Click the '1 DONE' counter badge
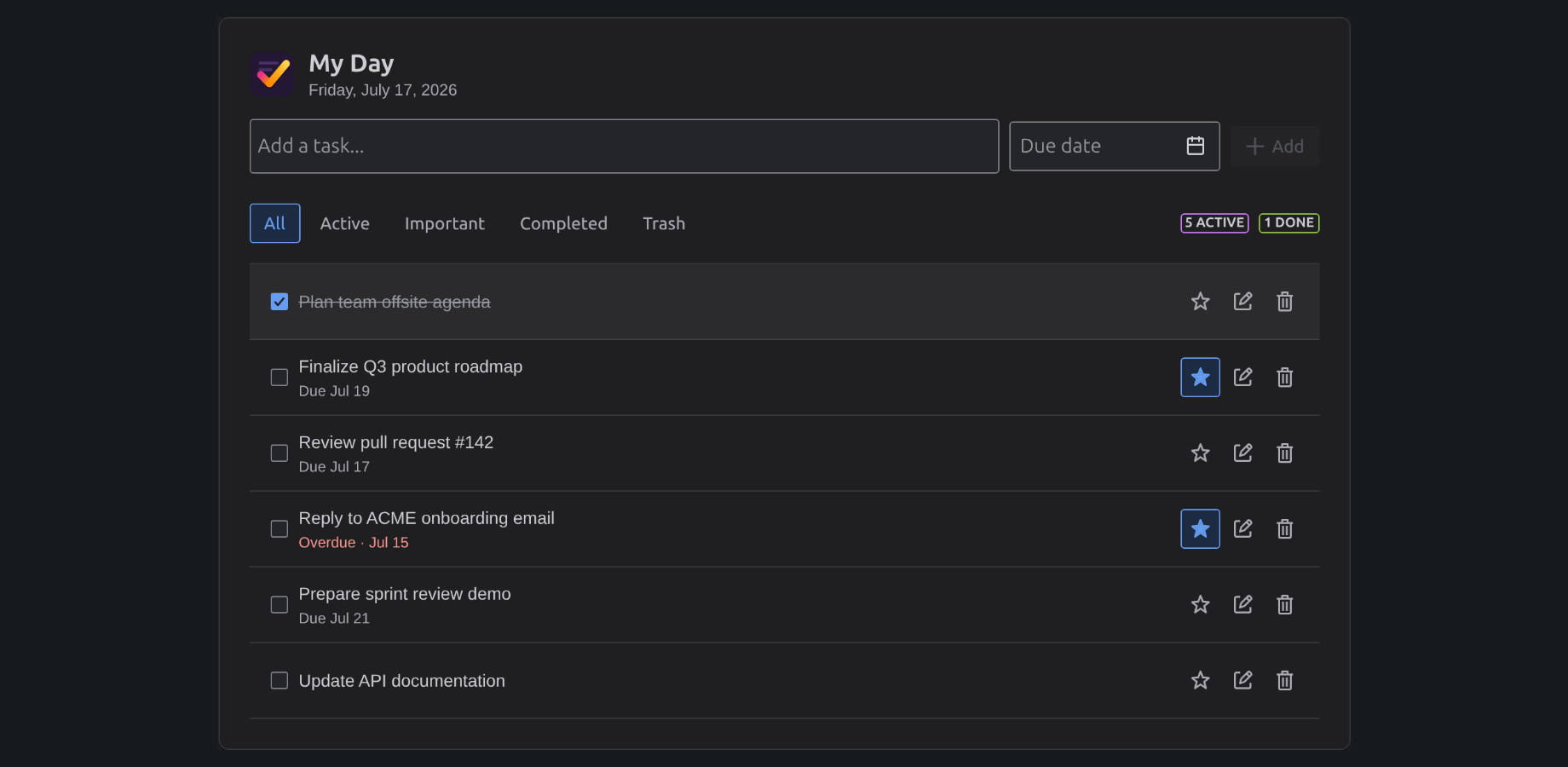The image size is (1568, 767). 1288,223
